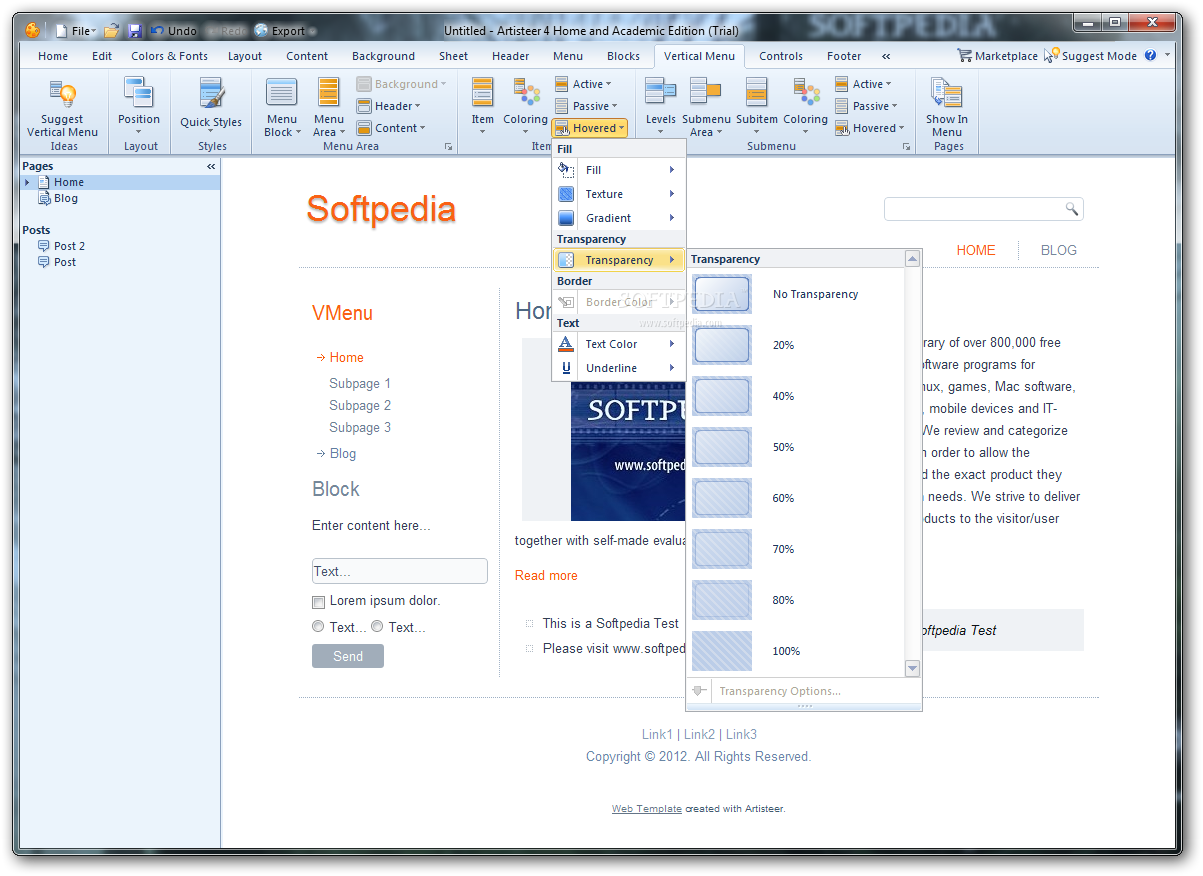The width and height of the screenshot is (1203, 876).
Task: Click the Text Color letter icon
Action: pyautogui.click(x=566, y=344)
